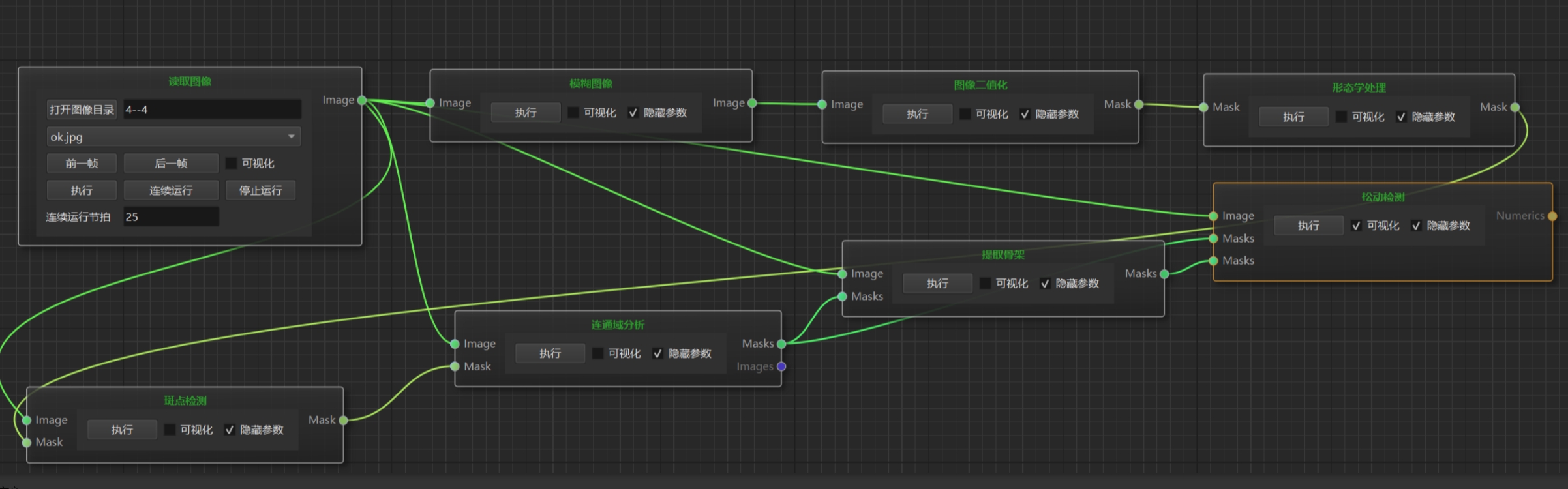Click the Mask output port of 图像二值化
Screen dimensions: 1568x489
pos(1139,104)
